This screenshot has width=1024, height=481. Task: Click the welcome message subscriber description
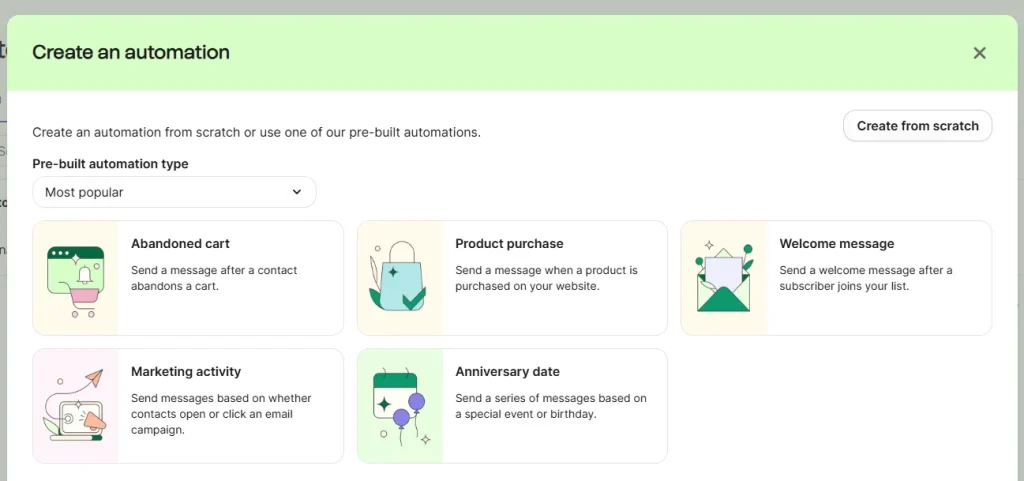(x=865, y=278)
